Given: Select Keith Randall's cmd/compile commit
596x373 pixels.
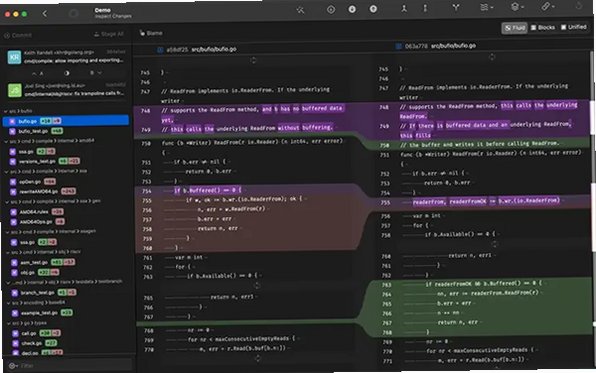Looking at the screenshot, I should 67,57.
